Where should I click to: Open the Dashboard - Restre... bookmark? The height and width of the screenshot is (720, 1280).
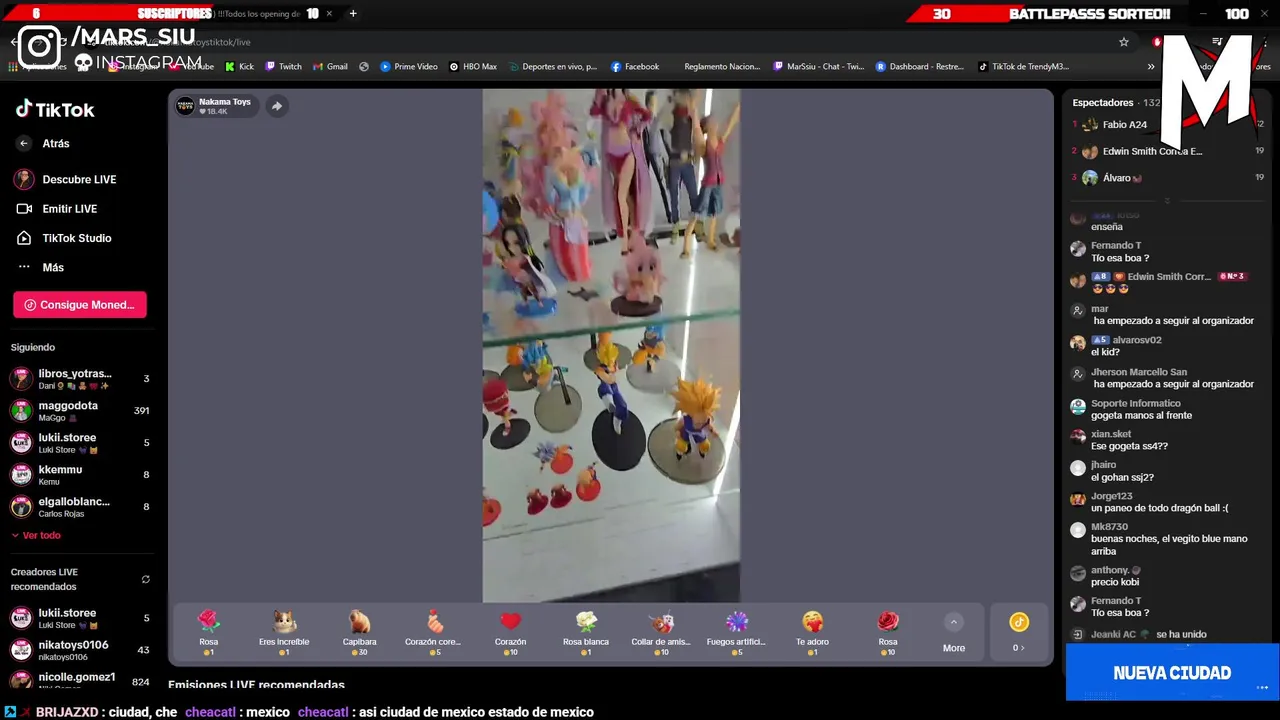[920, 67]
